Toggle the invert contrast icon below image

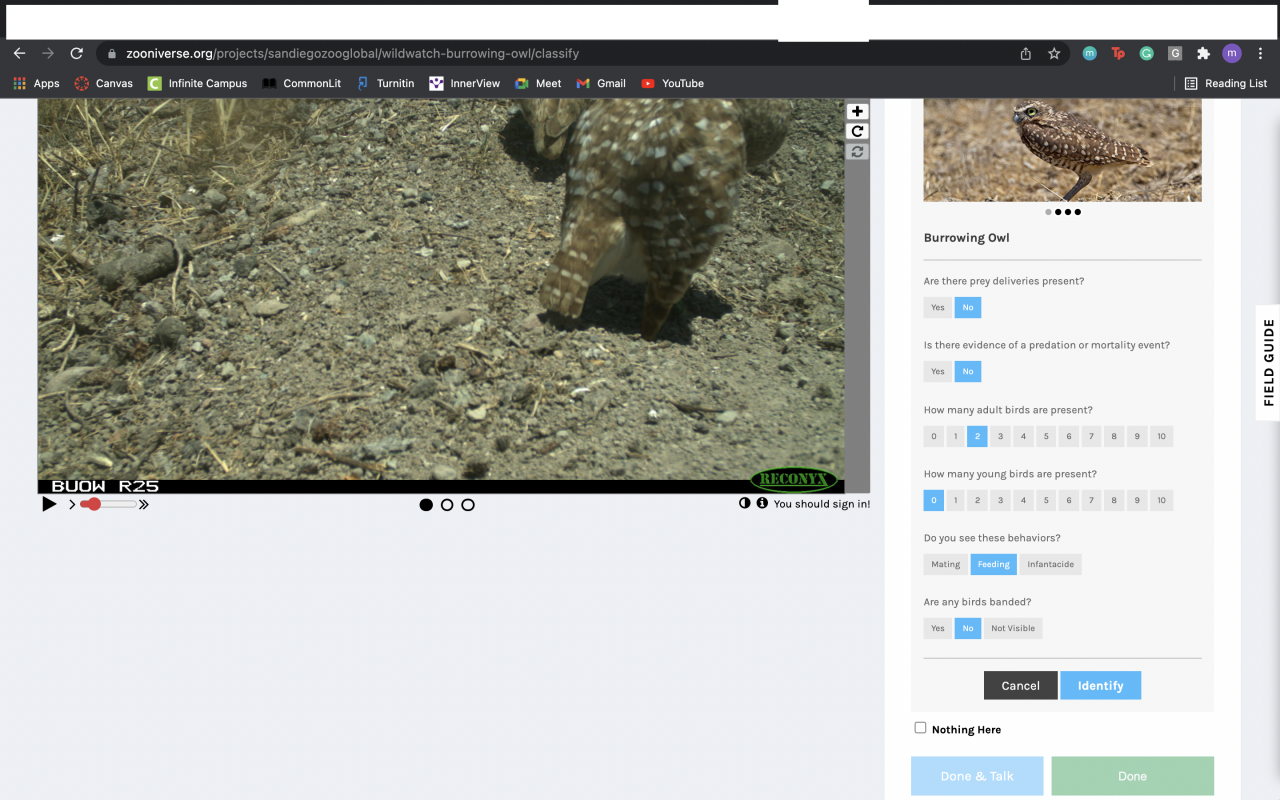(745, 504)
